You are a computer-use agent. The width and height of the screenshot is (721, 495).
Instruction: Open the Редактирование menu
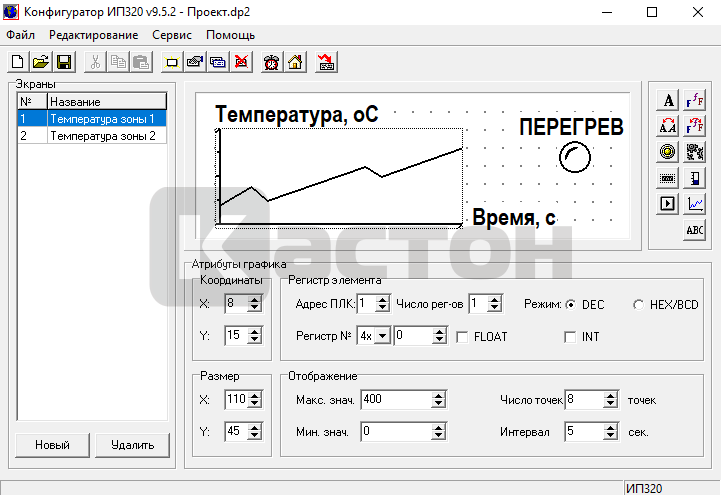[x=94, y=34]
